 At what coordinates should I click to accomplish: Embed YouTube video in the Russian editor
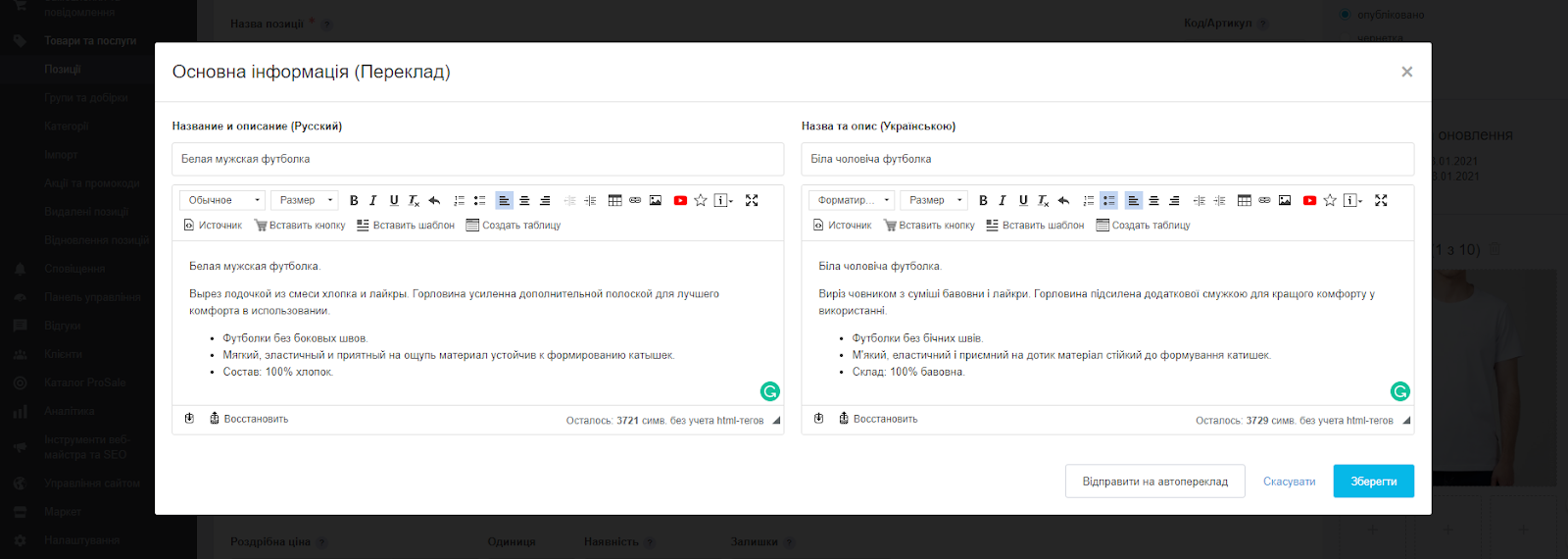pyautogui.click(x=680, y=200)
